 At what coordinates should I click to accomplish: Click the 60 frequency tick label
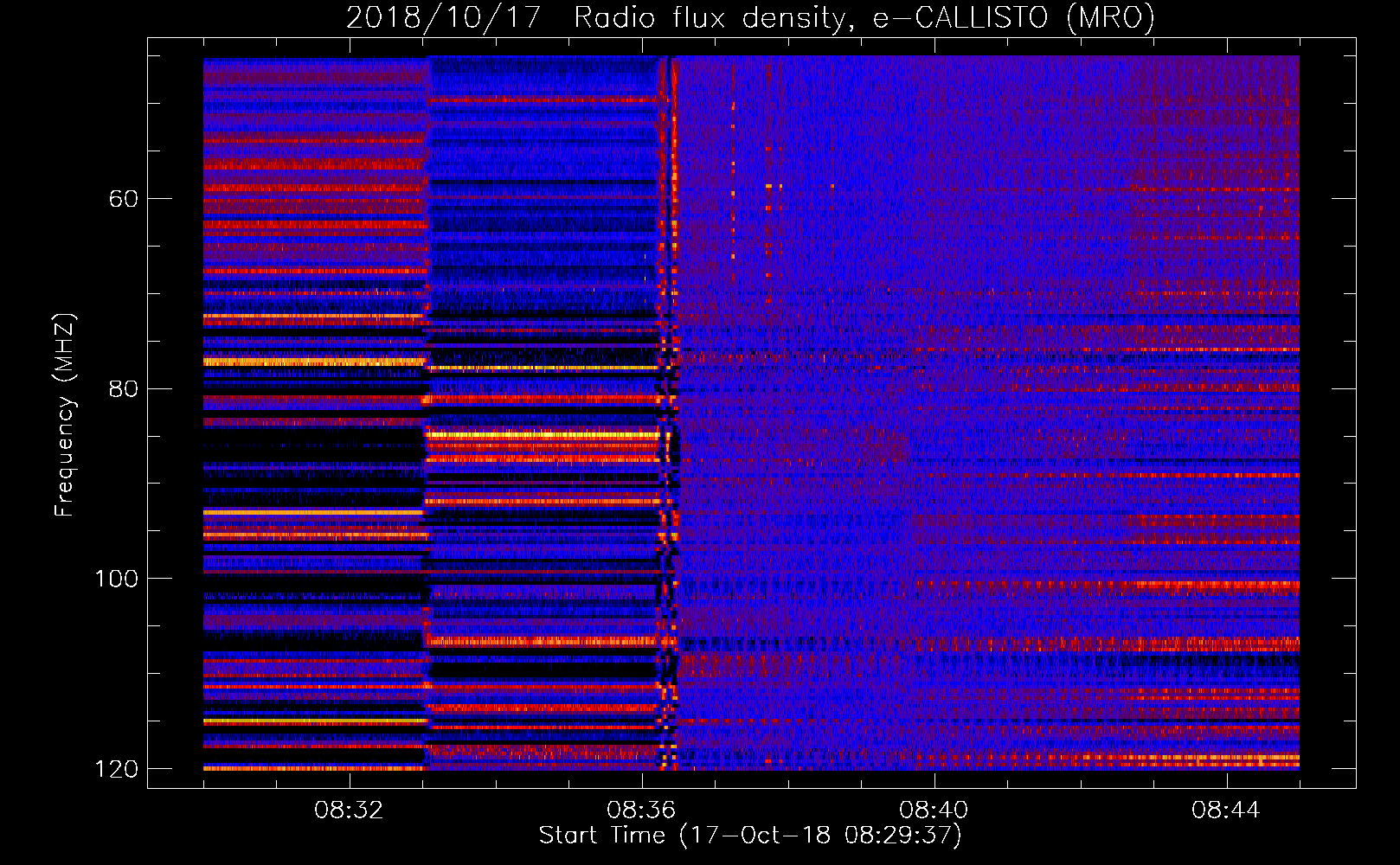(x=124, y=199)
